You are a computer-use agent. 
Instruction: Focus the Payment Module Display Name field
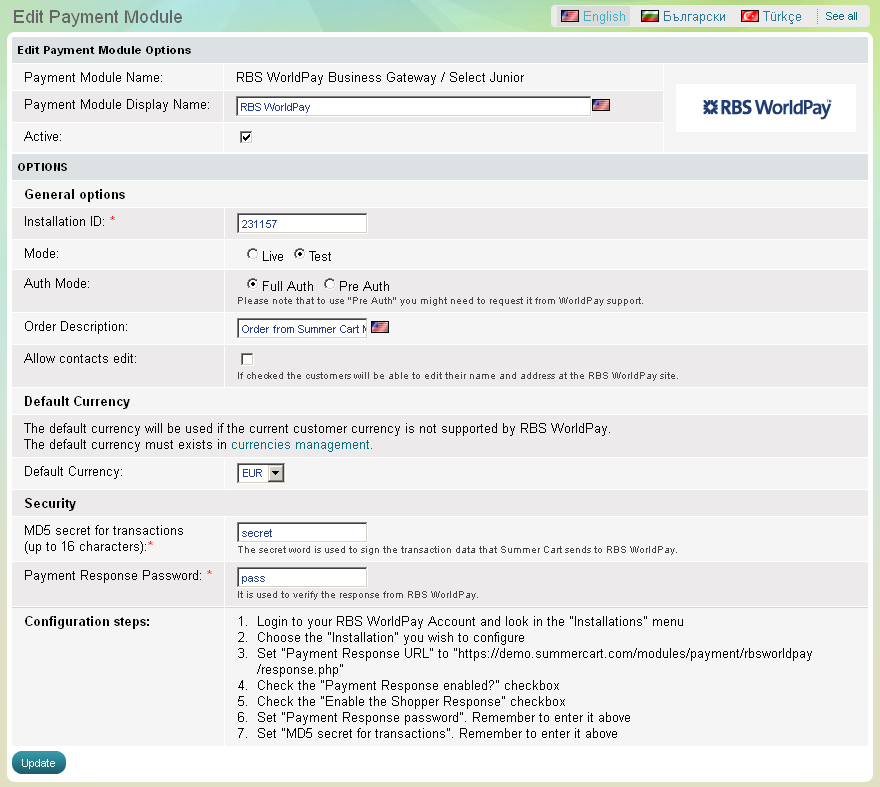coord(414,106)
